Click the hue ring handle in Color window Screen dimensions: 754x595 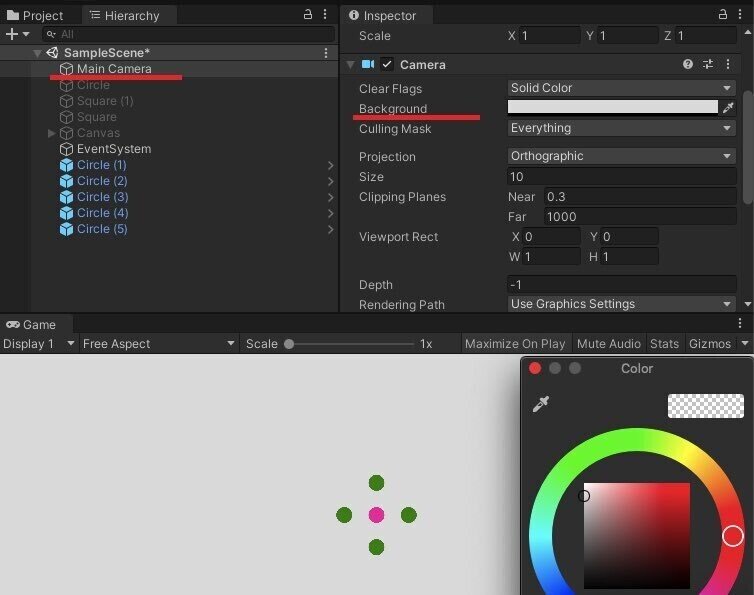[732, 536]
